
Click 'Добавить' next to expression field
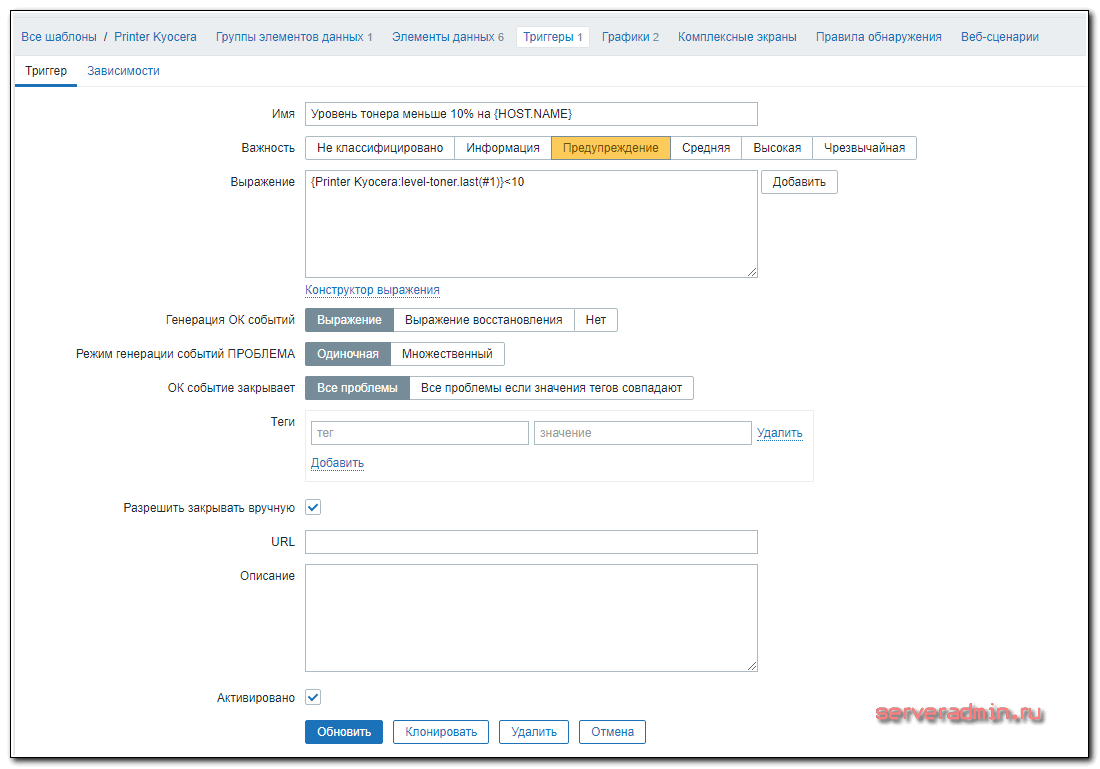click(799, 182)
